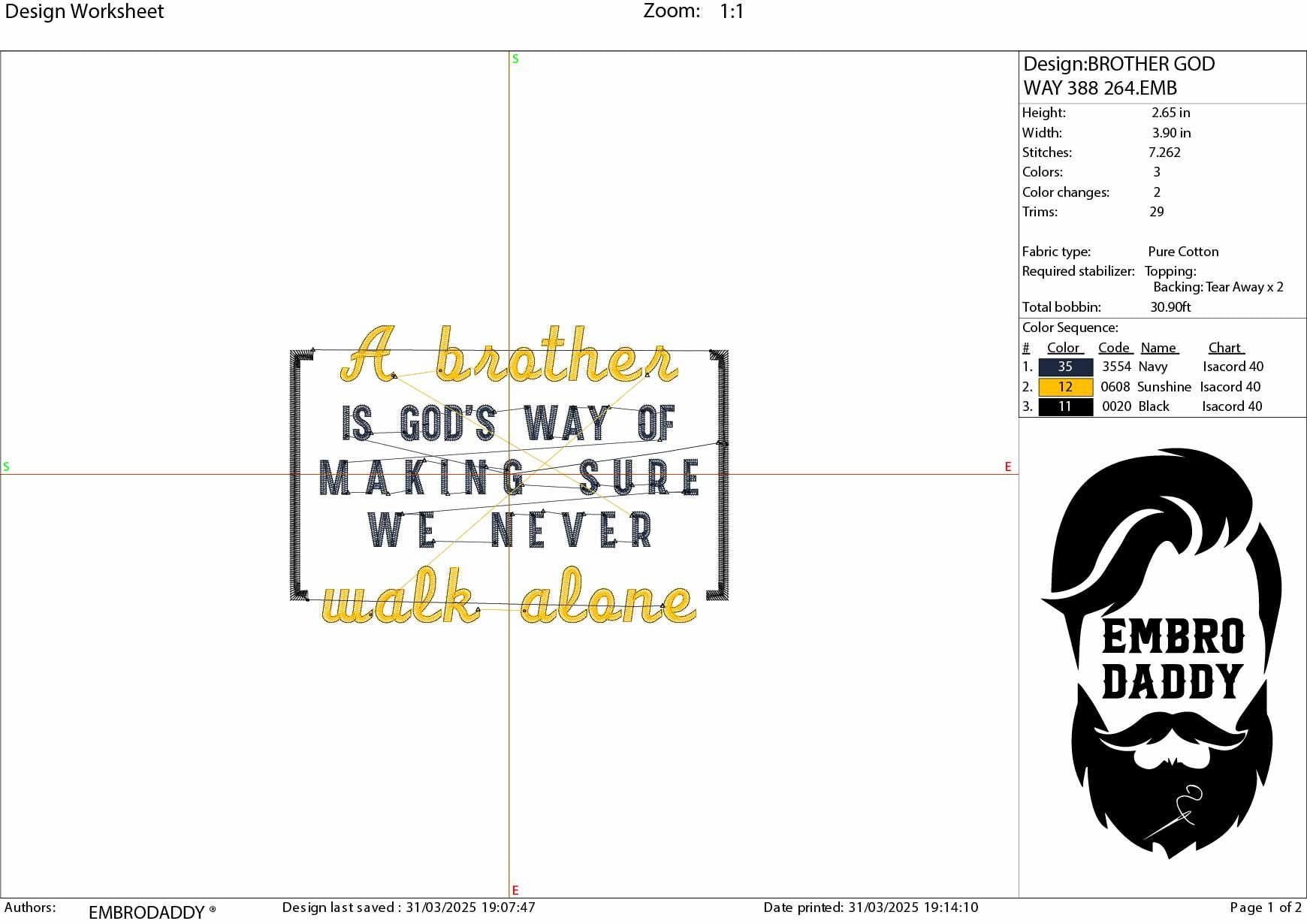Click the Embro Daddy bearded face logo
This screenshot has height=924, width=1307.
(1161, 654)
